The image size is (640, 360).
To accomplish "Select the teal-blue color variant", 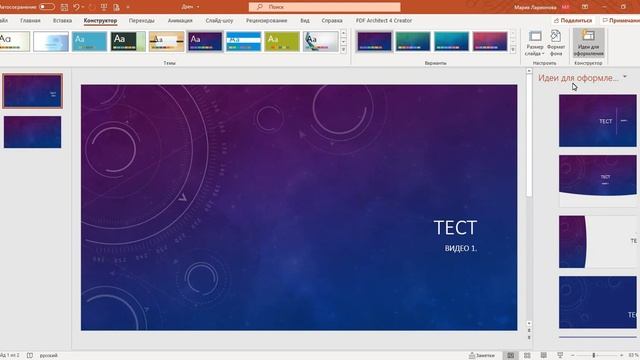I will pos(451,41).
